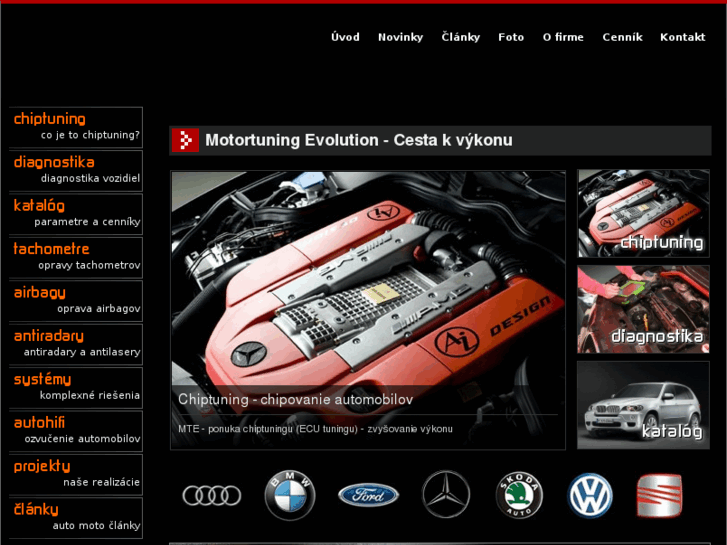Select the Volkswagen VW logo
The height and width of the screenshot is (545, 727).
[x=590, y=495]
